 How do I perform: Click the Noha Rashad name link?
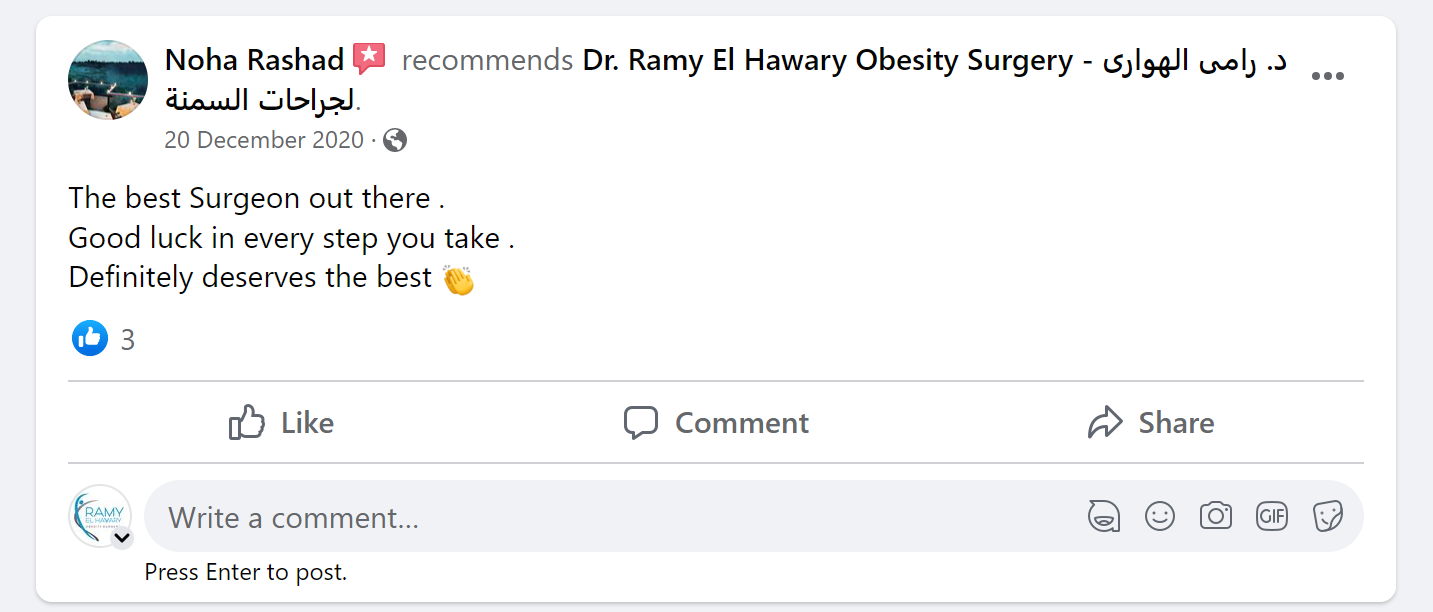(254, 60)
